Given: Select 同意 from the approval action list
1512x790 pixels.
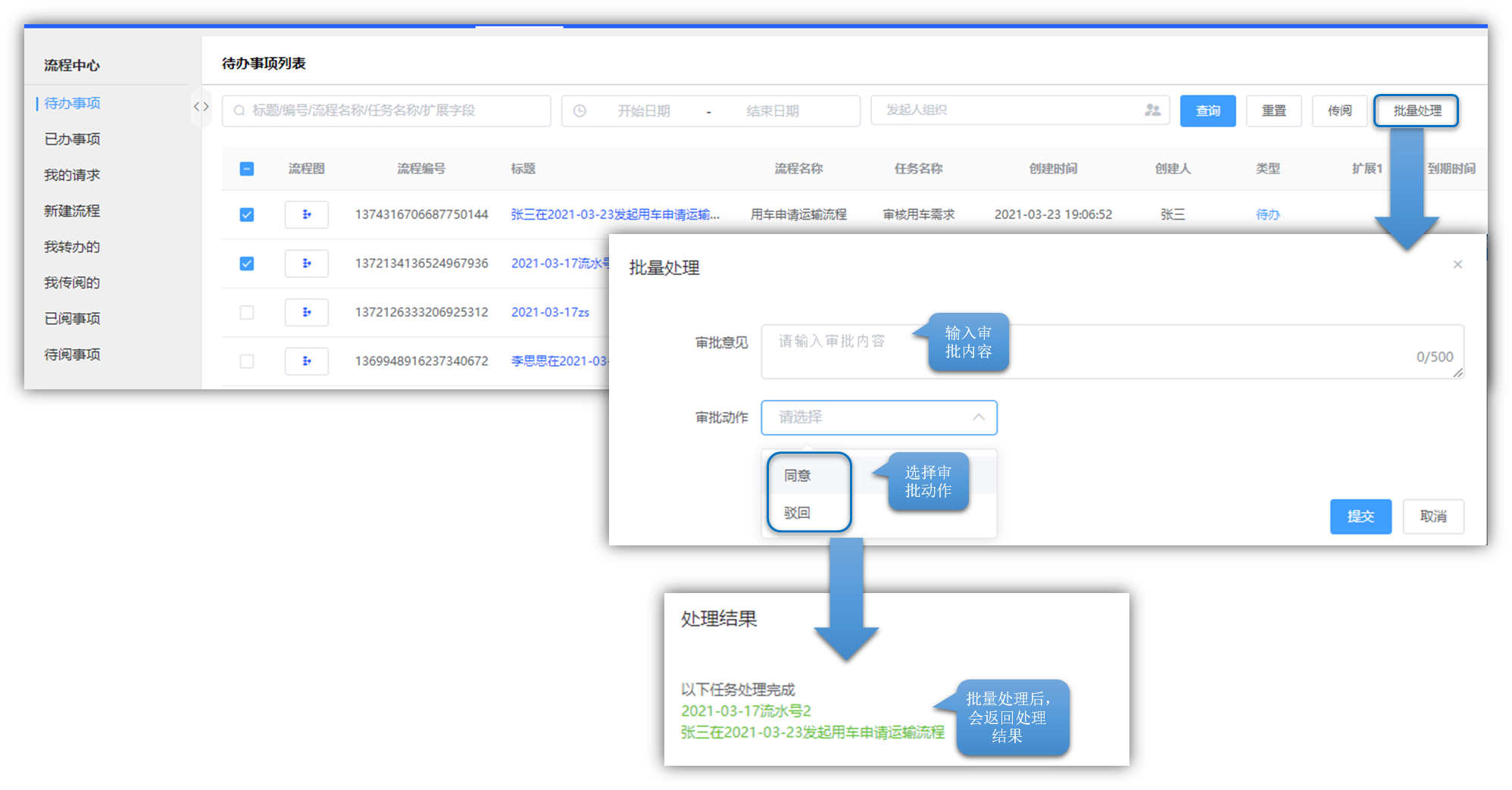Looking at the screenshot, I should [x=798, y=476].
